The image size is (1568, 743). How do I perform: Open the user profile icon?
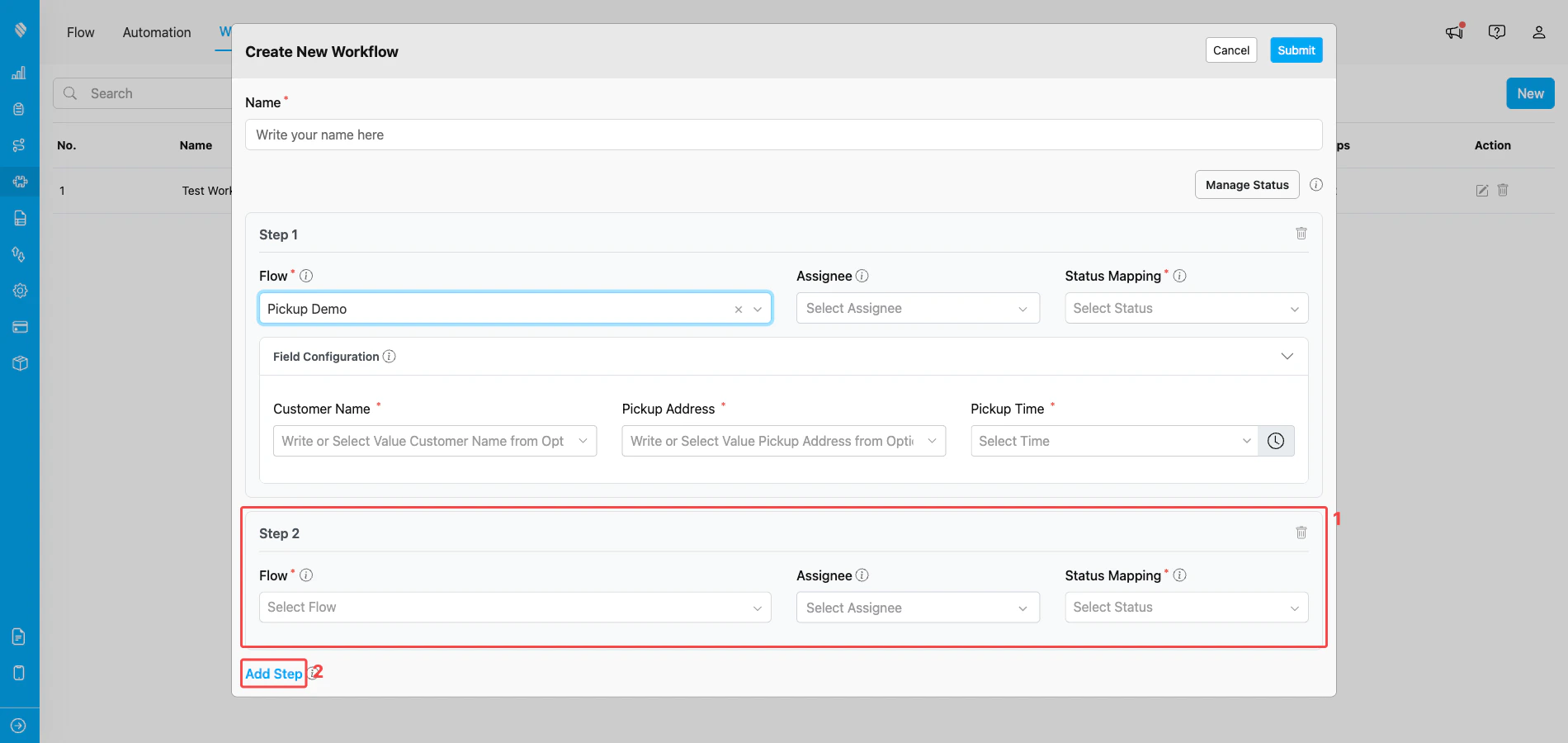coord(1539,32)
